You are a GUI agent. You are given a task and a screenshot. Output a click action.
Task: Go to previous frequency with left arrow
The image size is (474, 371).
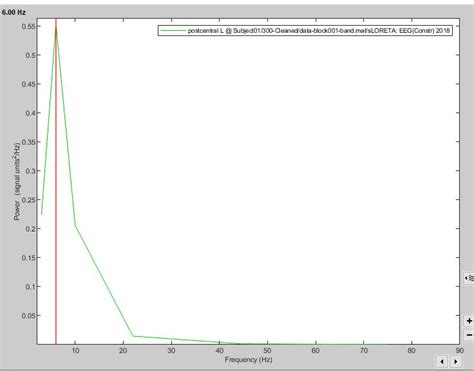point(442,361)
